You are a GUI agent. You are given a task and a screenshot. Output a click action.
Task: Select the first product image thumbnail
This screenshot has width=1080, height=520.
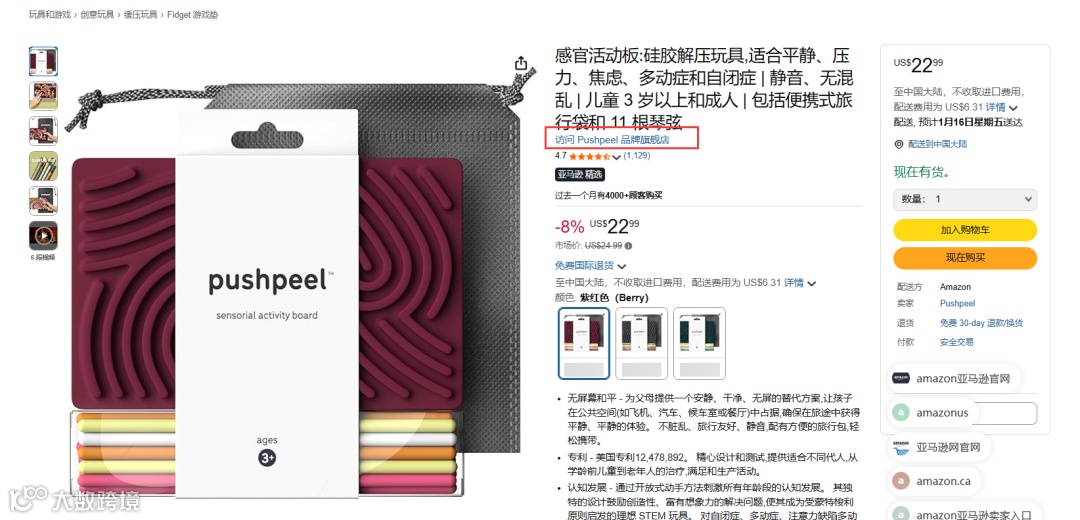point(43,61)
